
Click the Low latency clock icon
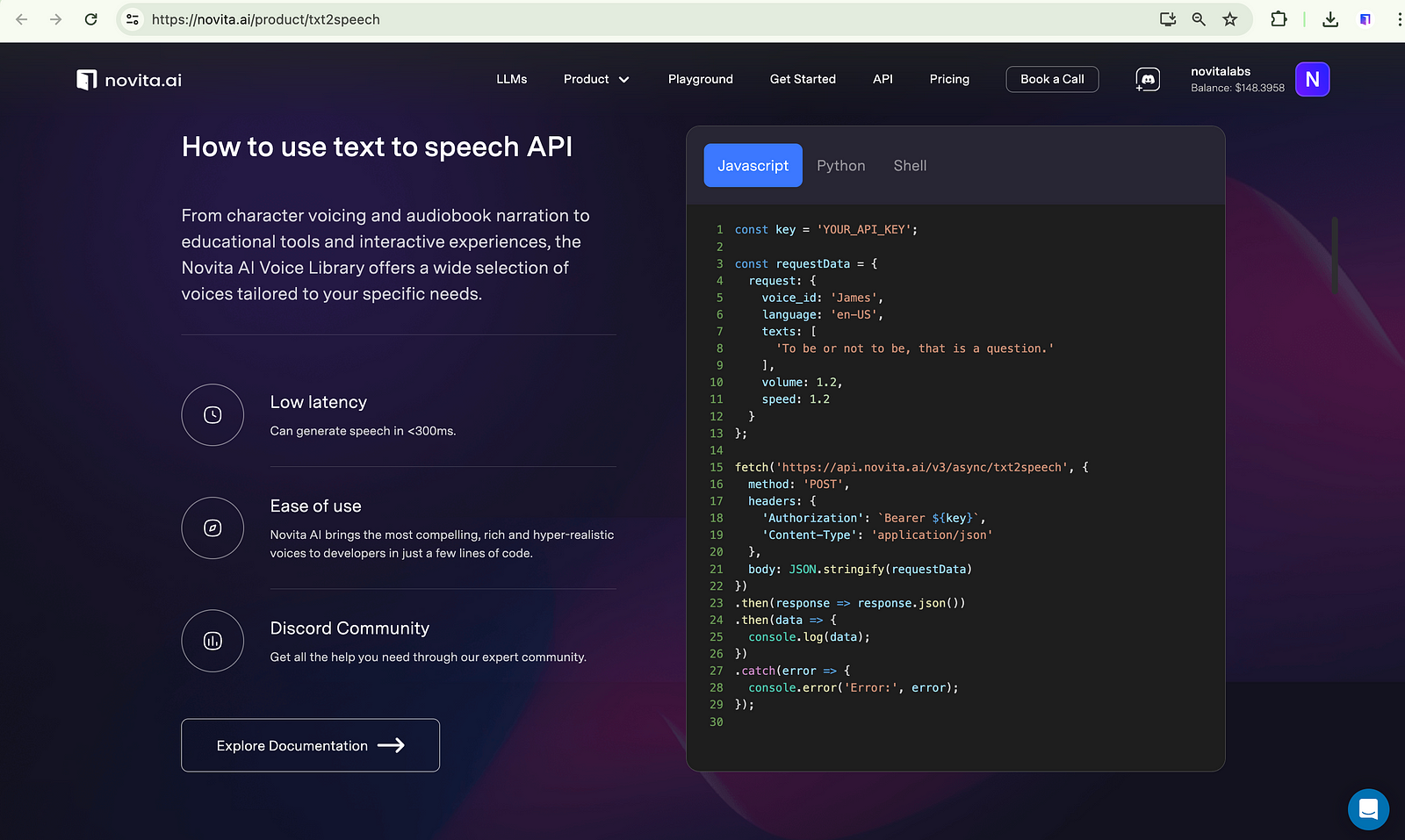click(213, 415)
